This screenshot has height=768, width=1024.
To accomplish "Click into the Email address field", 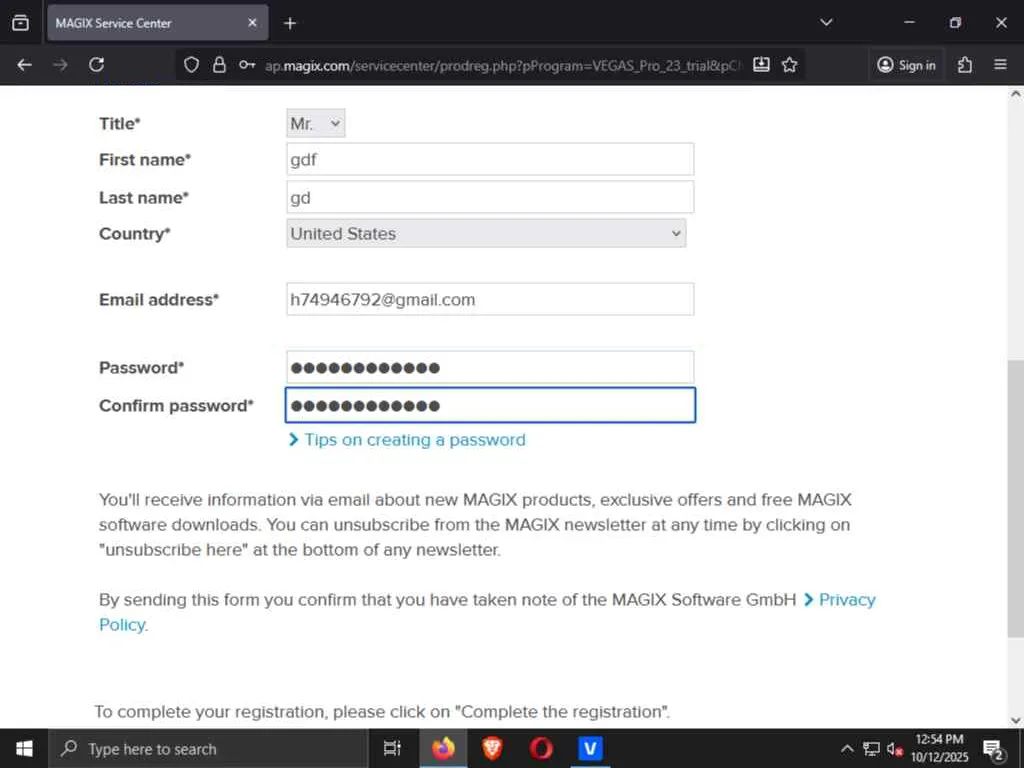I will [490, 299].
